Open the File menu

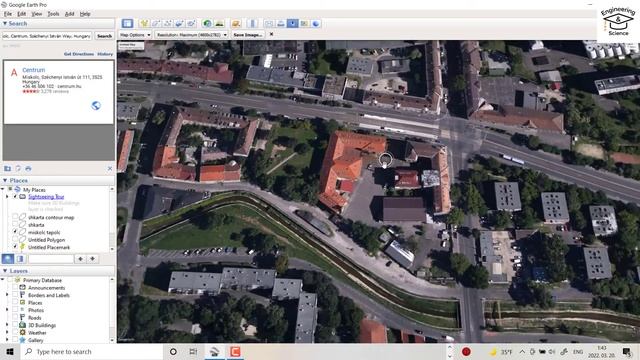[x=8, y=14]
